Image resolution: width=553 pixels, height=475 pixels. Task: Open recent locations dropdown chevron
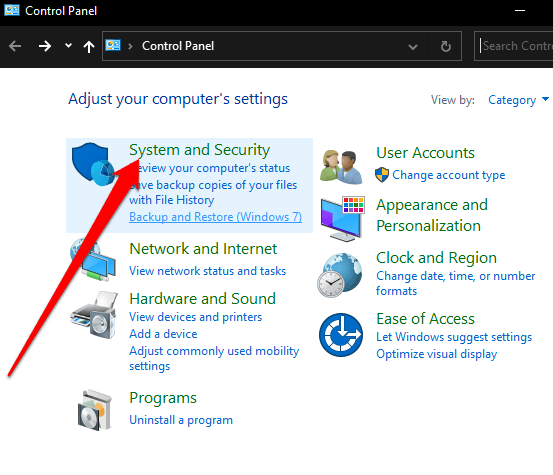click(x=68, y=45)
